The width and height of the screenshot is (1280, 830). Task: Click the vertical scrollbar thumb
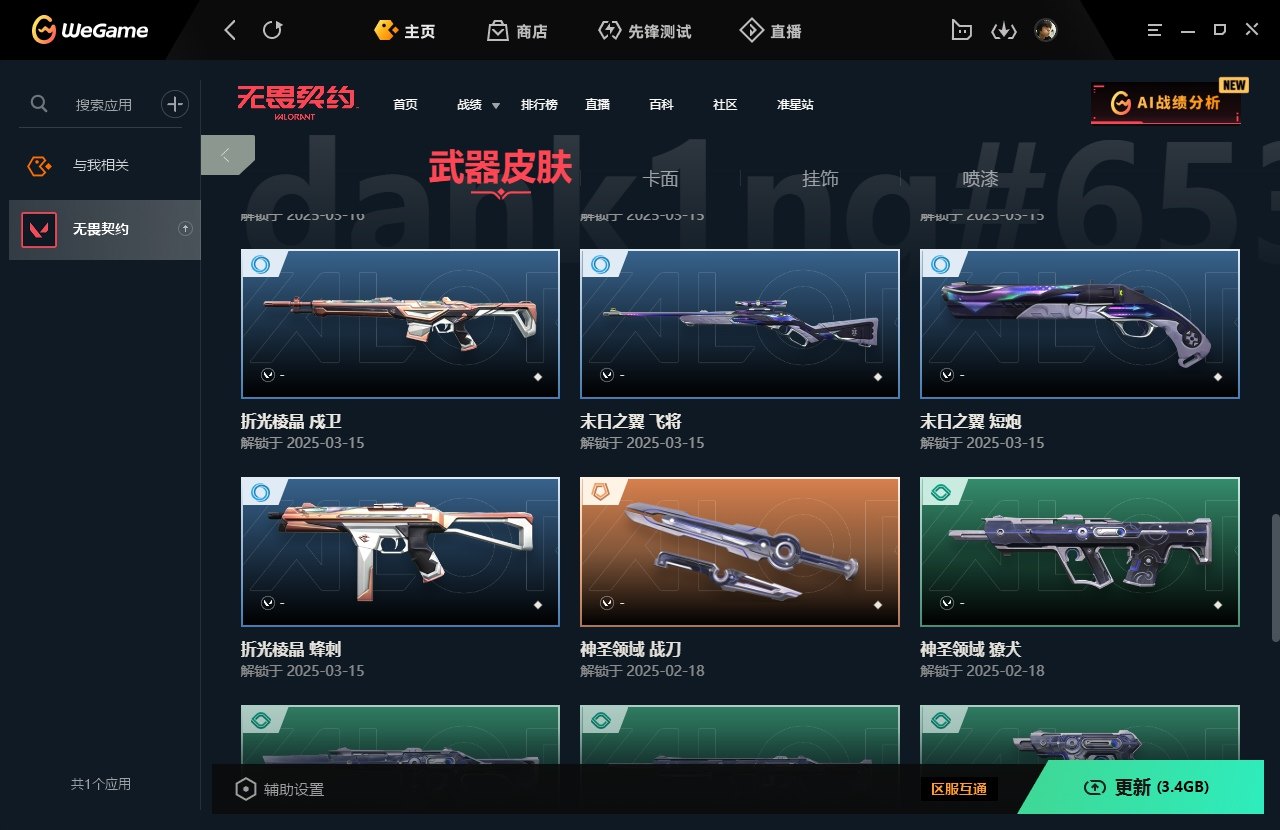click(1275, 578)
